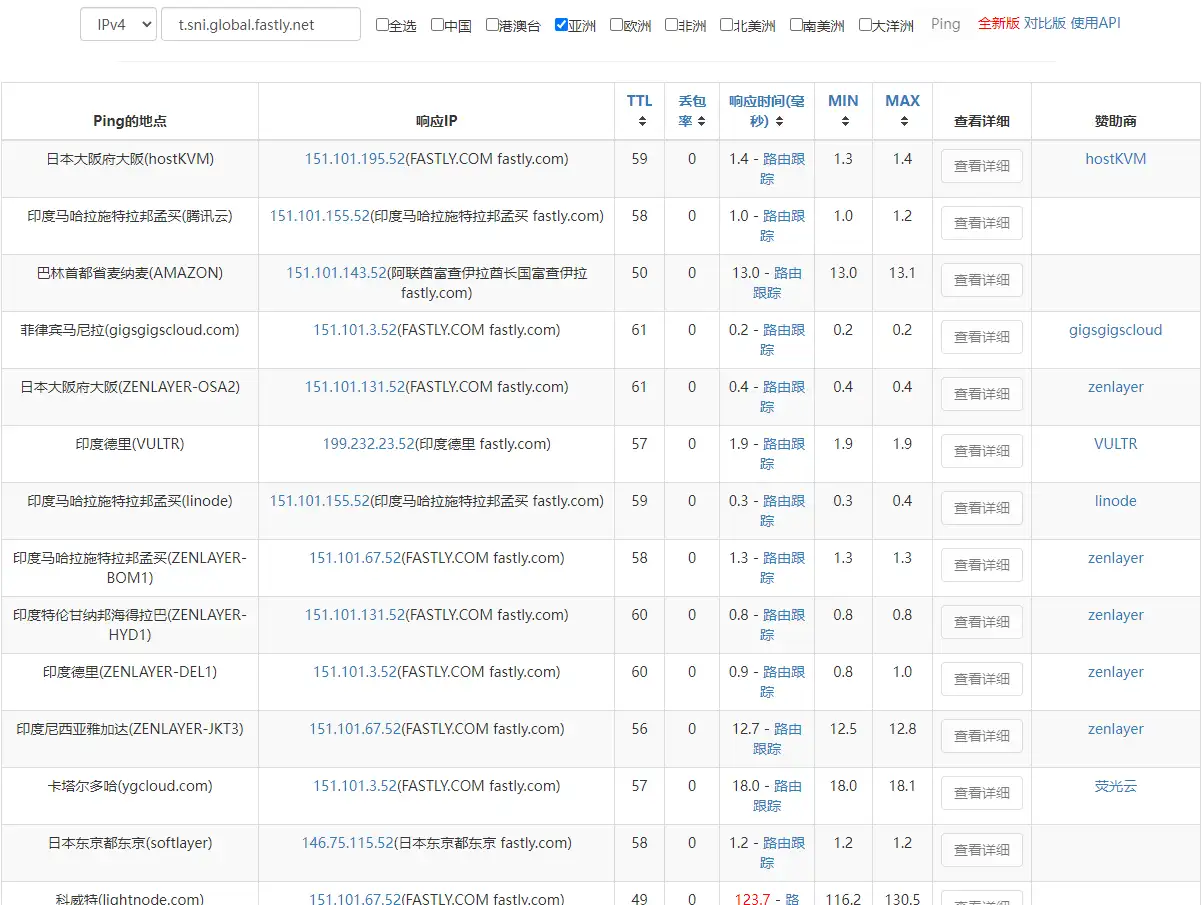Click 查看详细 for 巴林首都省麦纳麦(AMAZON)
Viewport: 1203px width, 905px height.
(981, 280)
